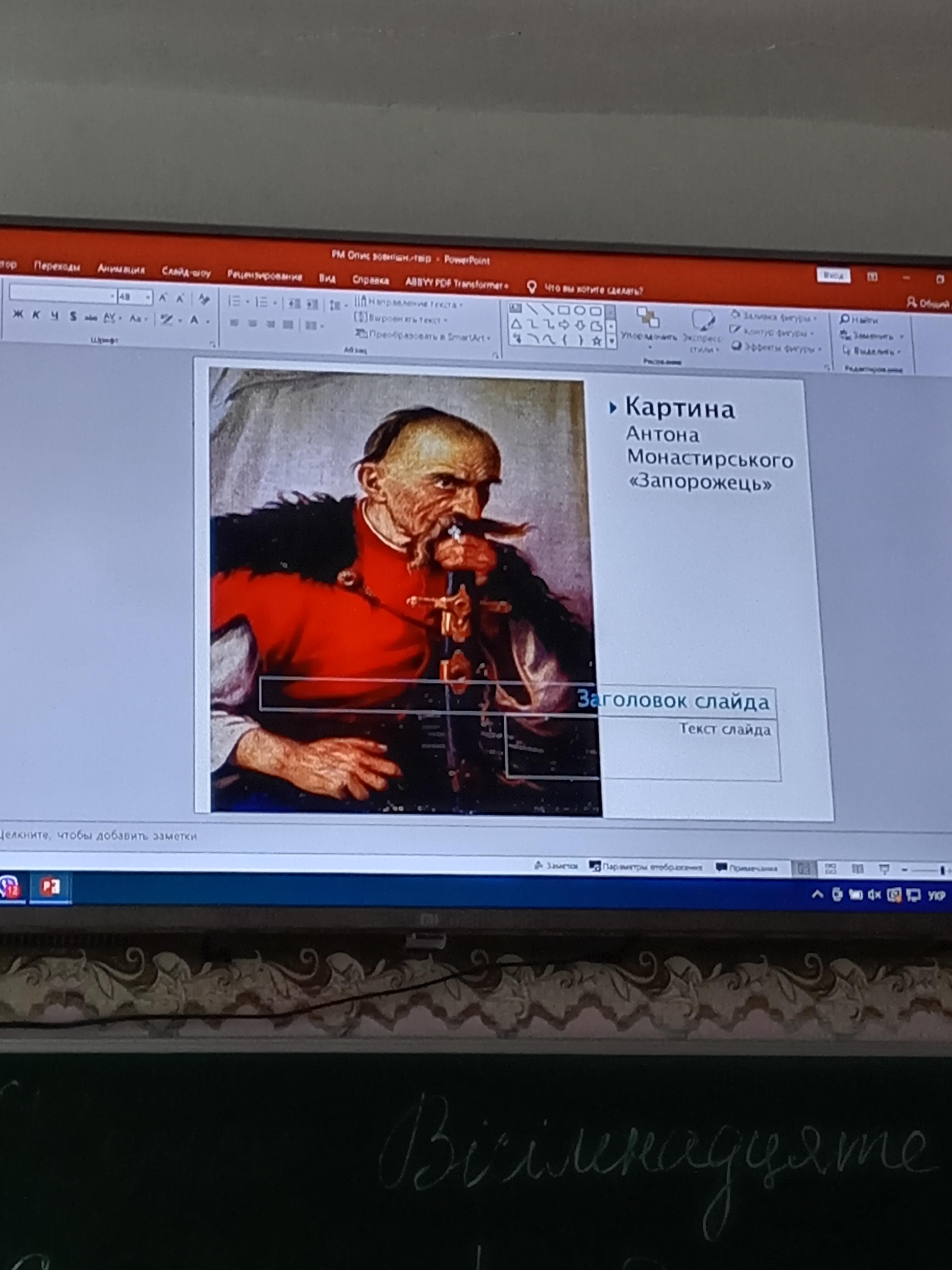Toggle underline formatting (Ч)

(55, 315)
